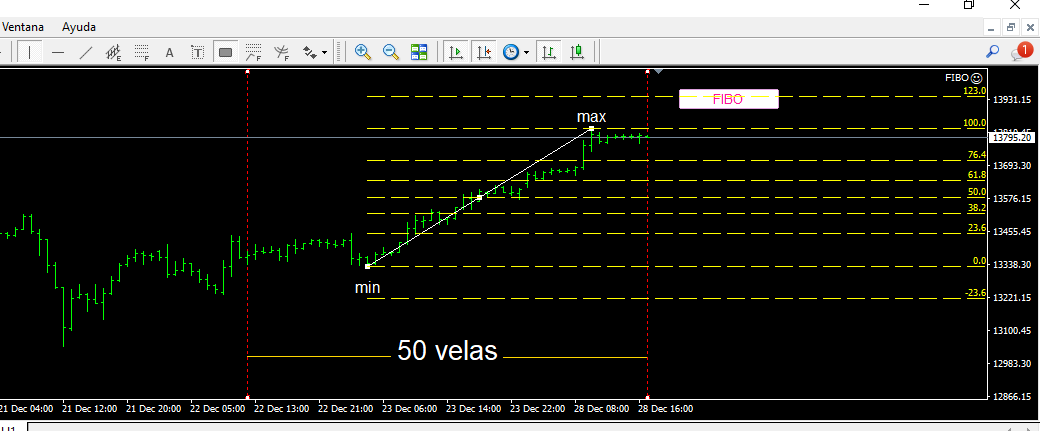Click price scale value 13221.15

click(1012, 297)
